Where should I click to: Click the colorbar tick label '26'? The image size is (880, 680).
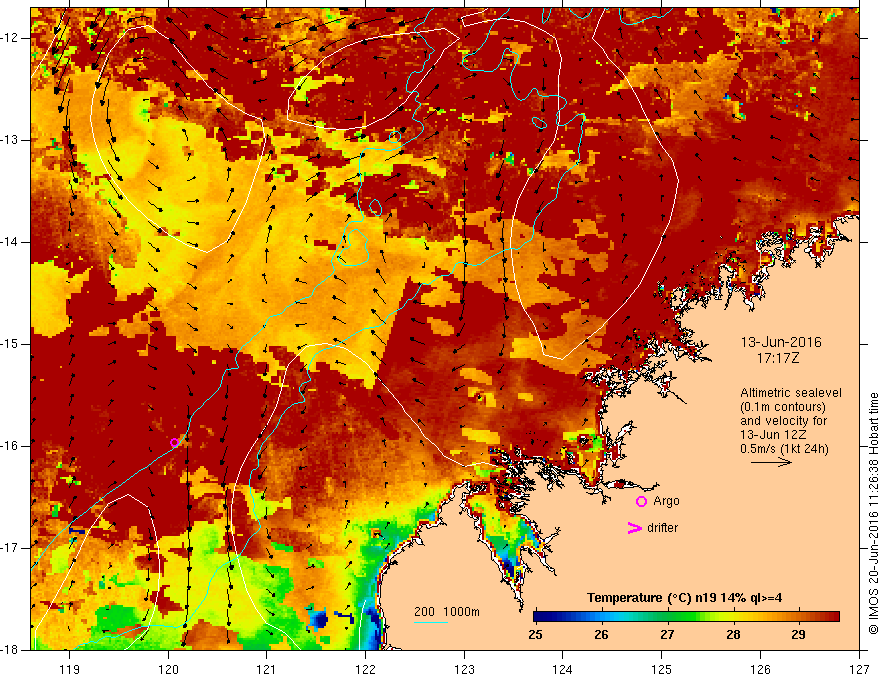click(602, 635)
